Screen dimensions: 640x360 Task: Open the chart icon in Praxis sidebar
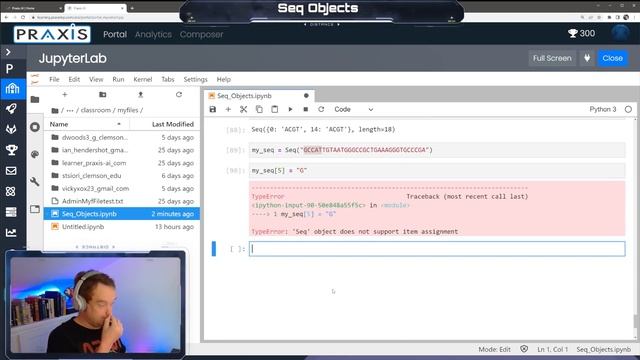pyautogui.click(x=11, y=233)
